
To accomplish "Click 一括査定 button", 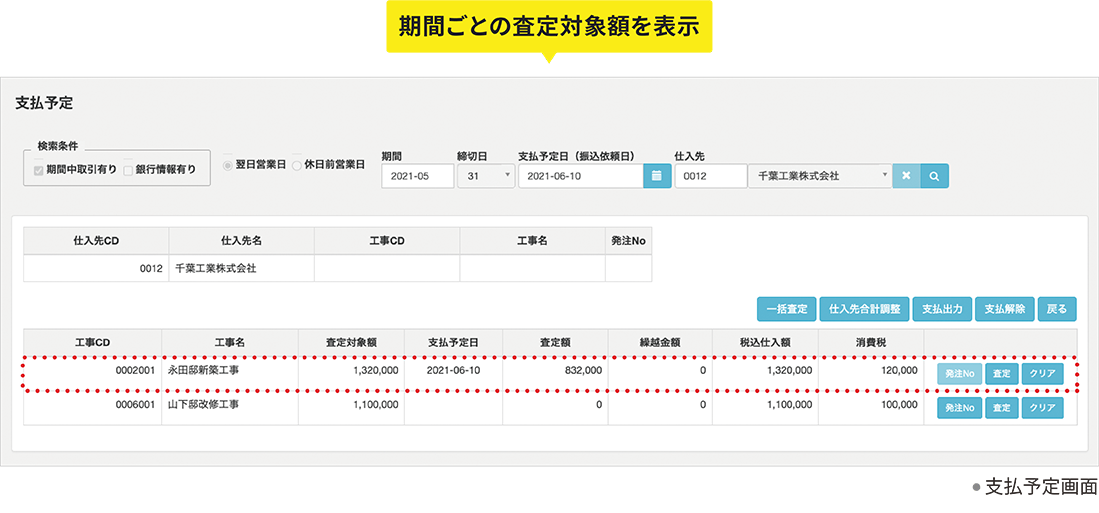I will pyautogui.click(x=786, y=309).
